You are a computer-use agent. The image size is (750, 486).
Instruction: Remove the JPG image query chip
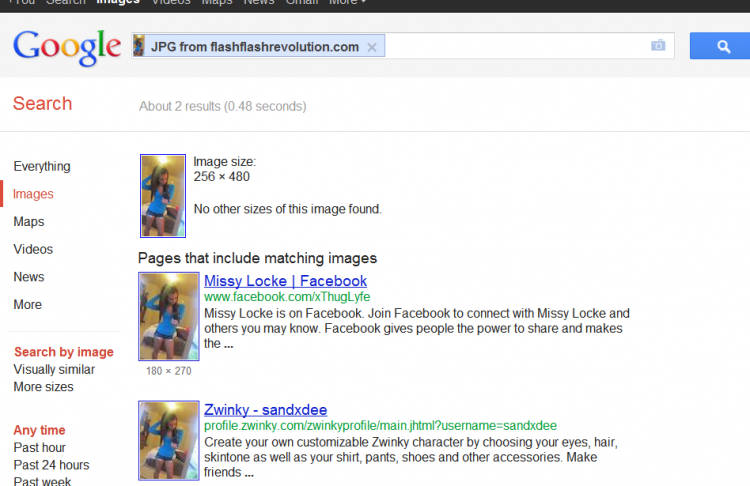[x=372, y=47]
